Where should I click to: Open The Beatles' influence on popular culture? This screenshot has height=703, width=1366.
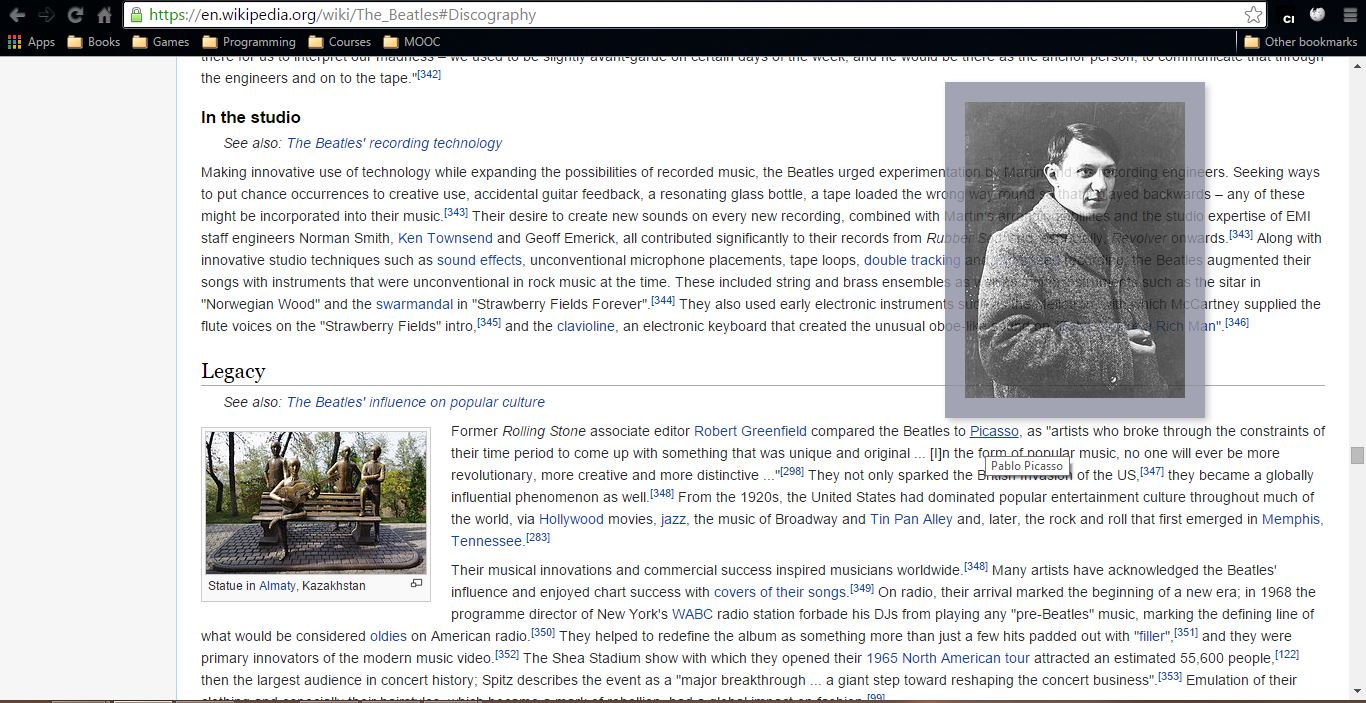coord(415,402)
